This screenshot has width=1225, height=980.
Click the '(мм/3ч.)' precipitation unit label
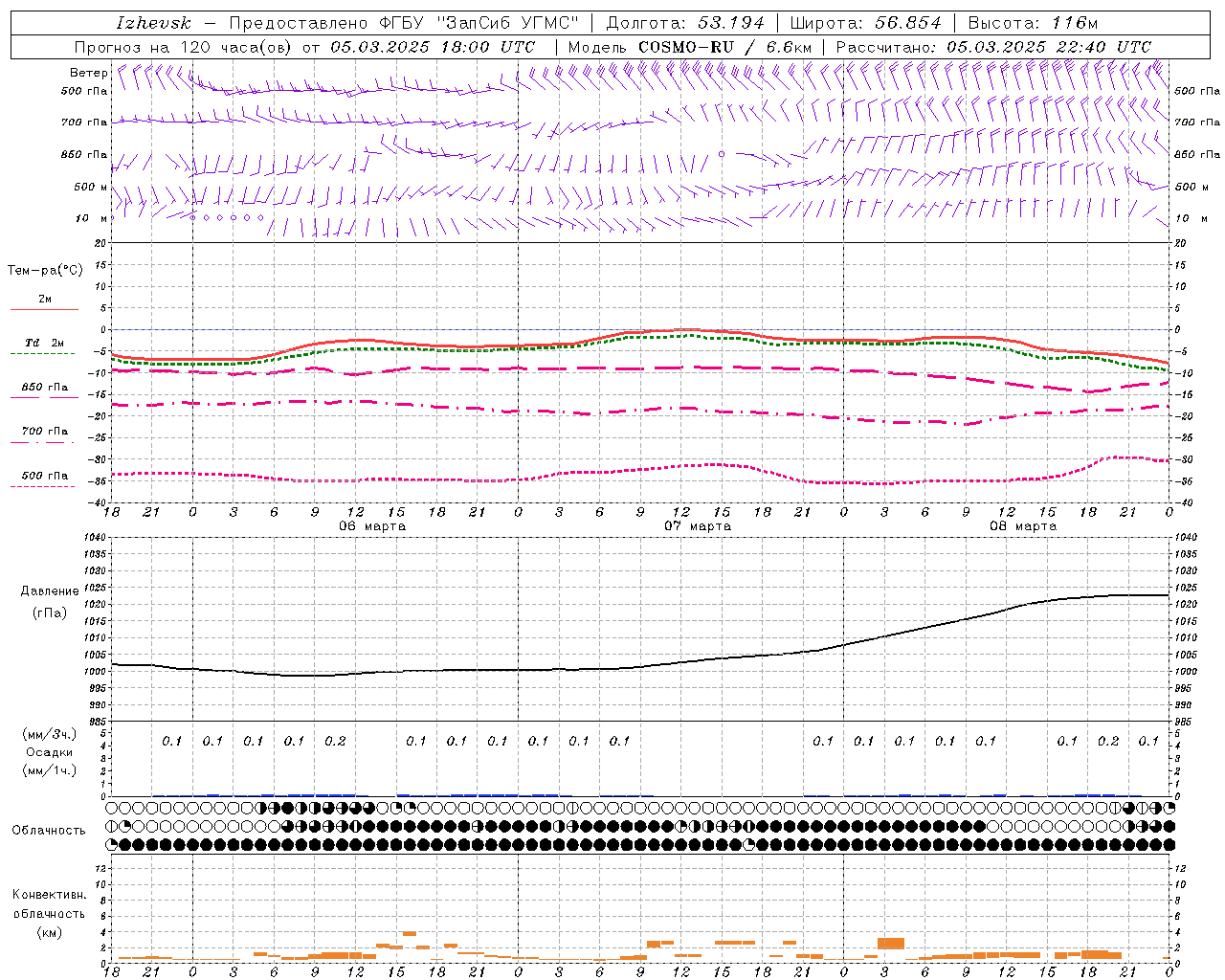point(50,734)
